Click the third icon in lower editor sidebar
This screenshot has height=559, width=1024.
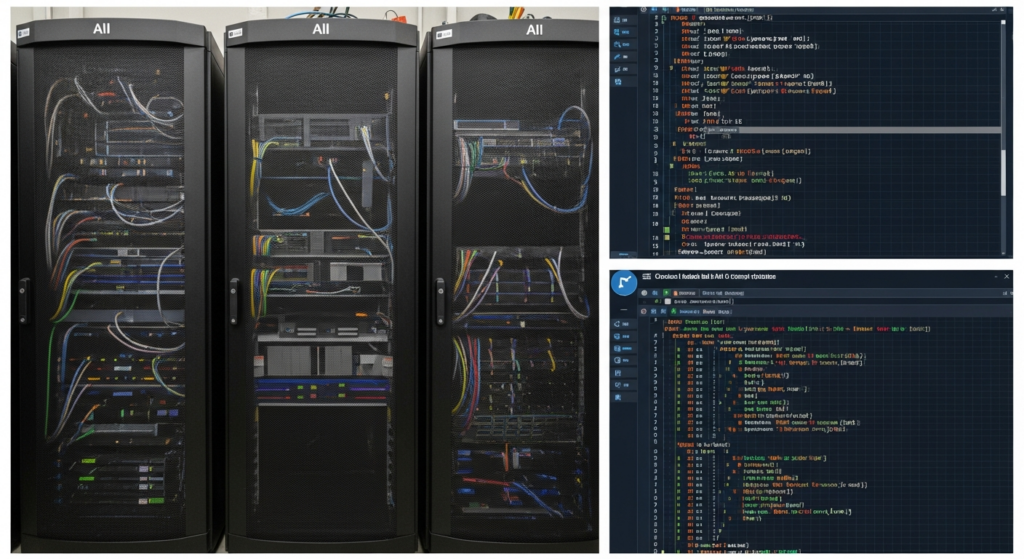(x=617, y=349)
